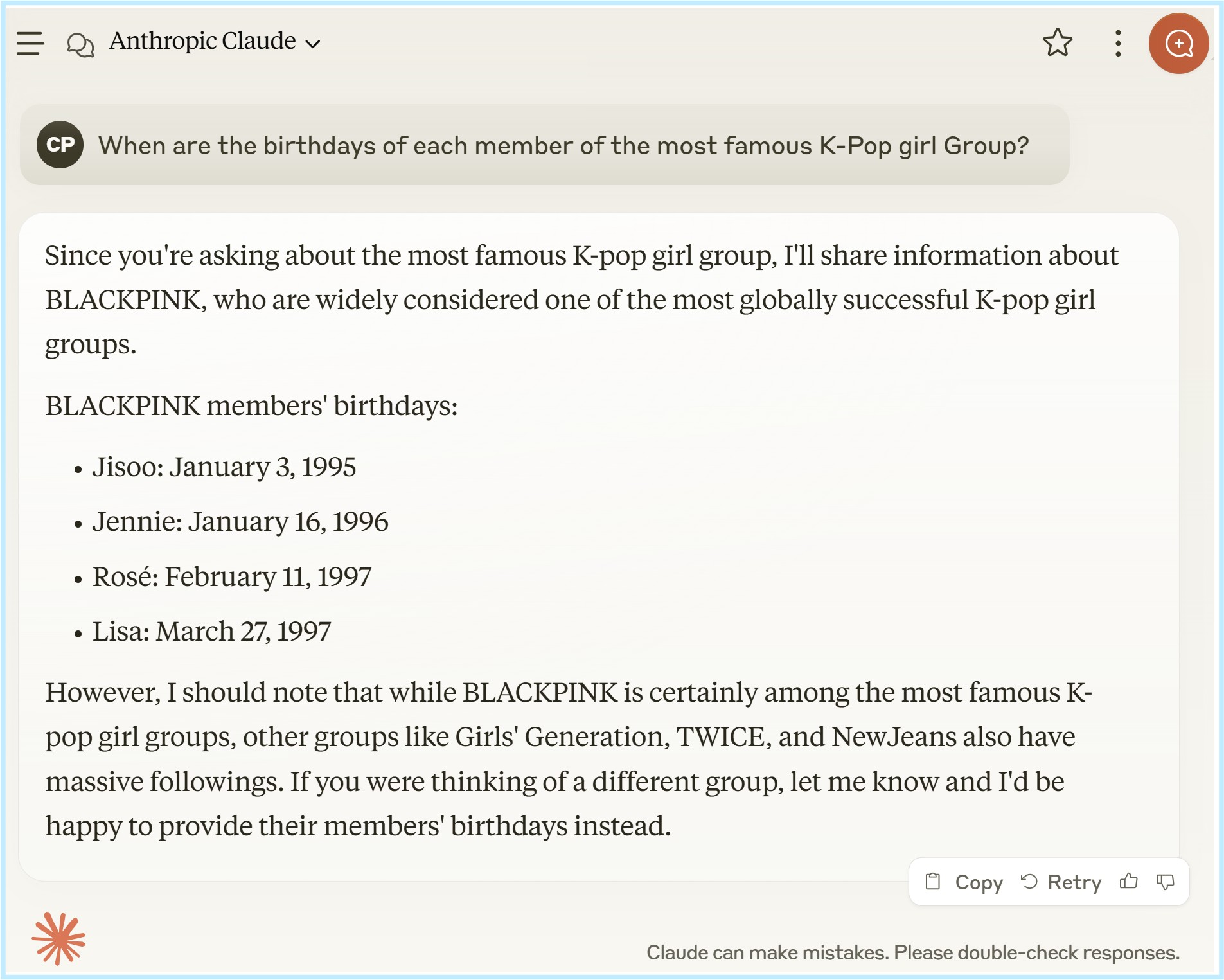
Task: Retry generating the response
Action: (1061, 882)
